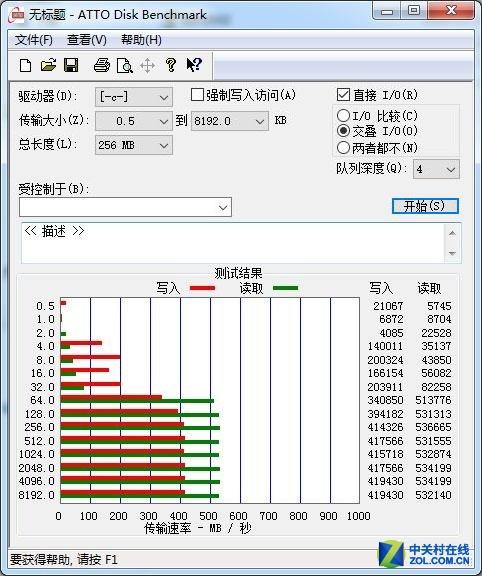The height and width of the screenshot is (576, 482).
Task: Click read value 5745 in results
Action: point(439,306)
